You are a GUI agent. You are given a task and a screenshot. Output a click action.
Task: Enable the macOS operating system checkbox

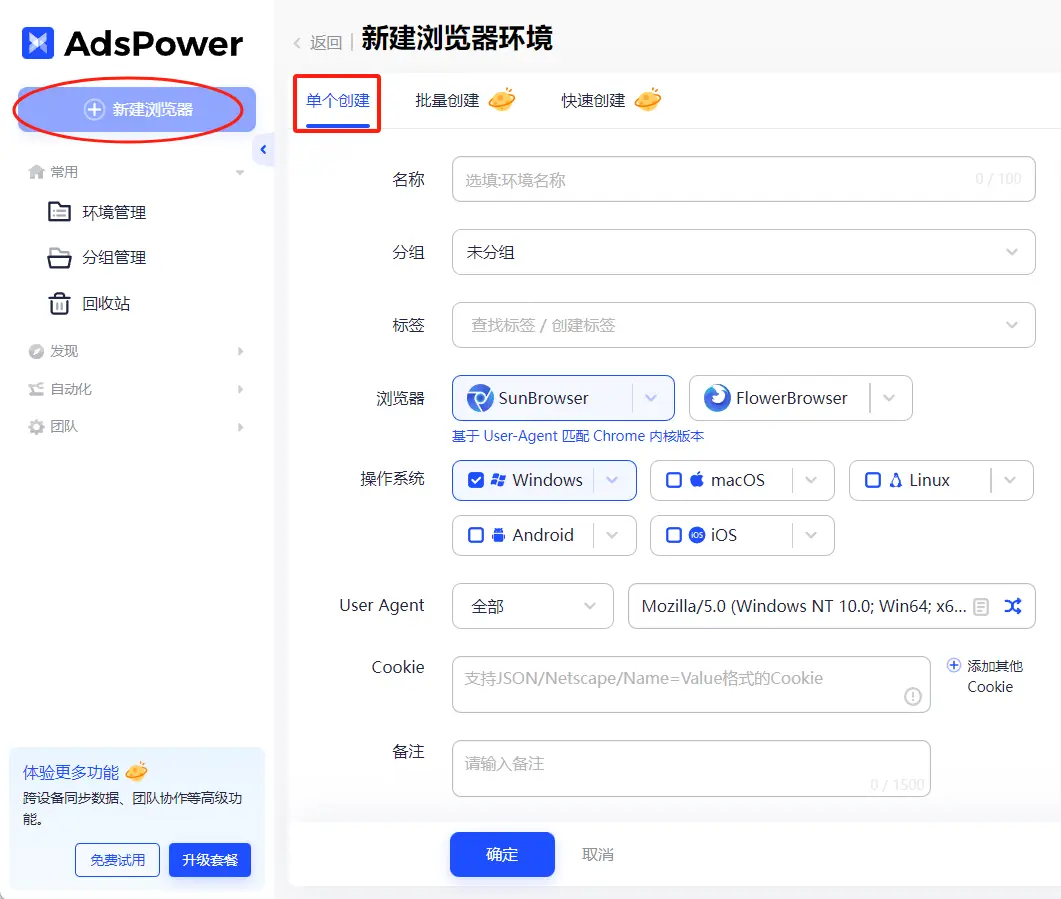click(x=674, y=480)
